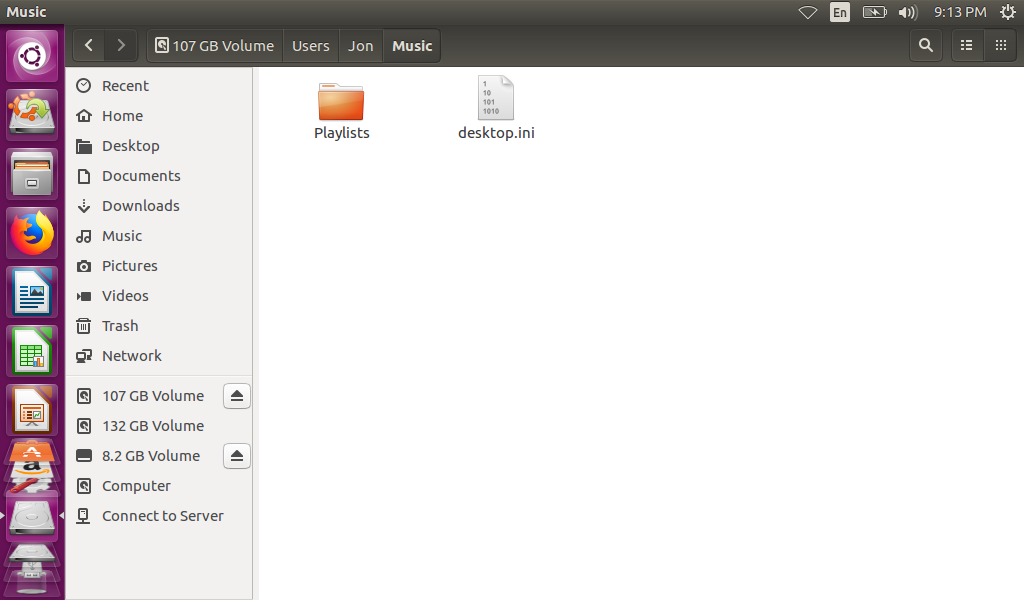Click the search magnifier icon in toolbar
The width and height of the screenshot is (1024, 600).
926,45
